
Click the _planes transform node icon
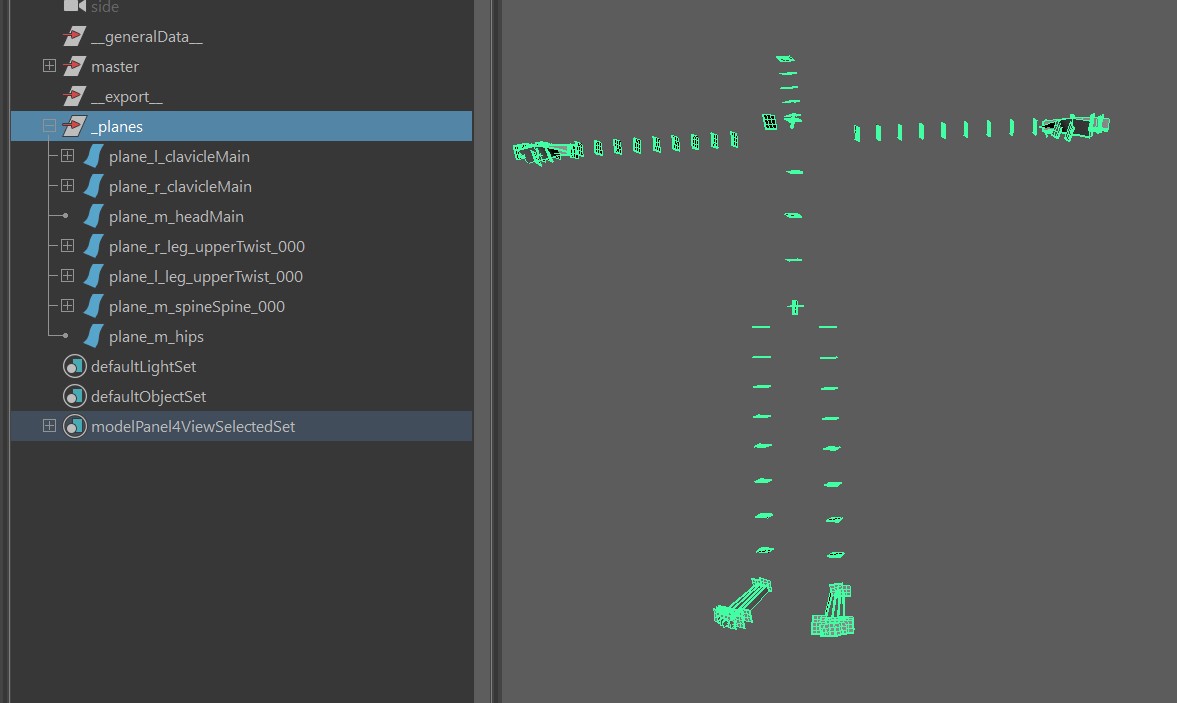[73, 127]
